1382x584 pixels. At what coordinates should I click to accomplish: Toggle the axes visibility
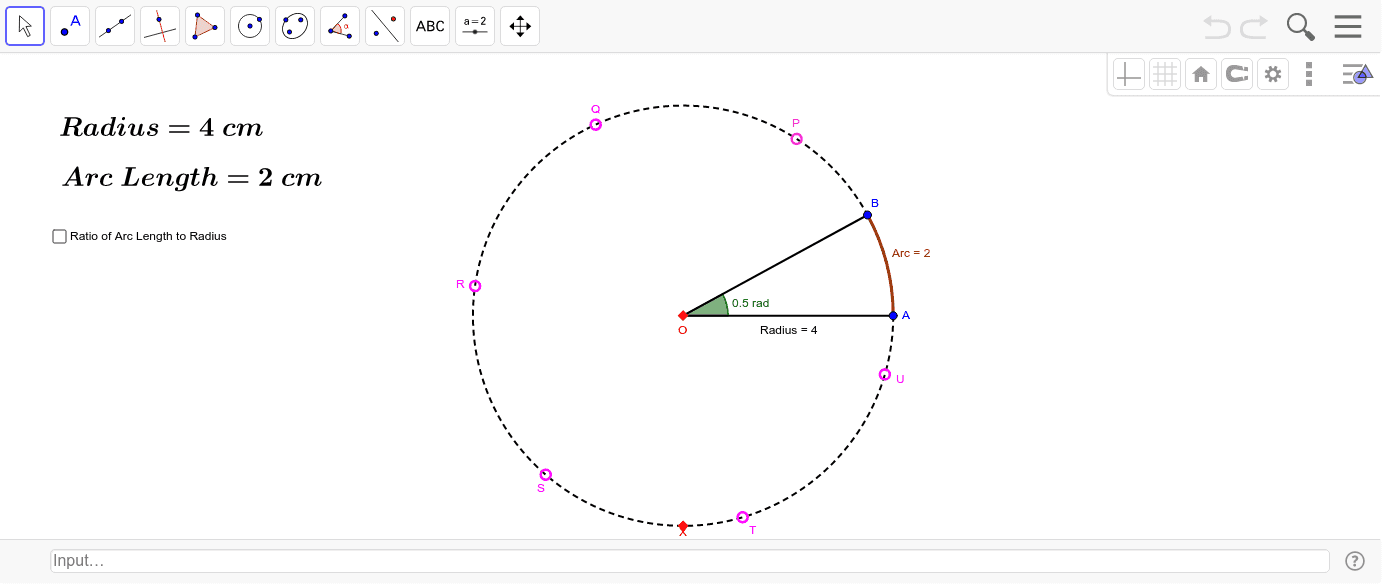(1128, 73)
